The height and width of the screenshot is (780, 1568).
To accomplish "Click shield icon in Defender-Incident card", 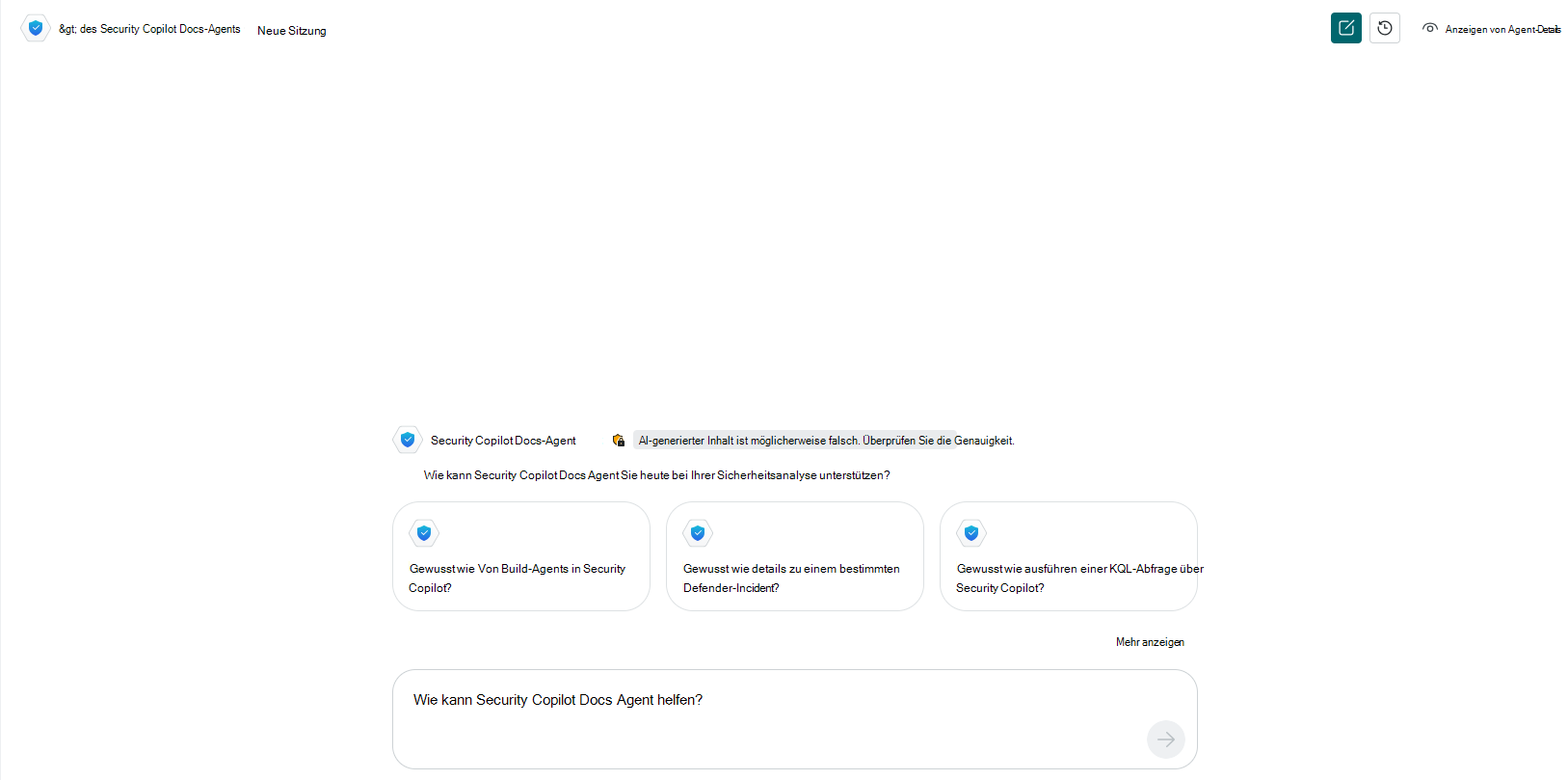I will [x=698, y=533].
